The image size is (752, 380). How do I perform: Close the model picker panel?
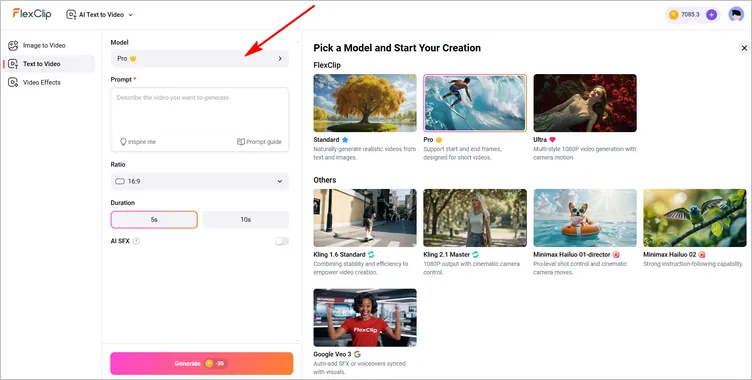tap(744, 48)
